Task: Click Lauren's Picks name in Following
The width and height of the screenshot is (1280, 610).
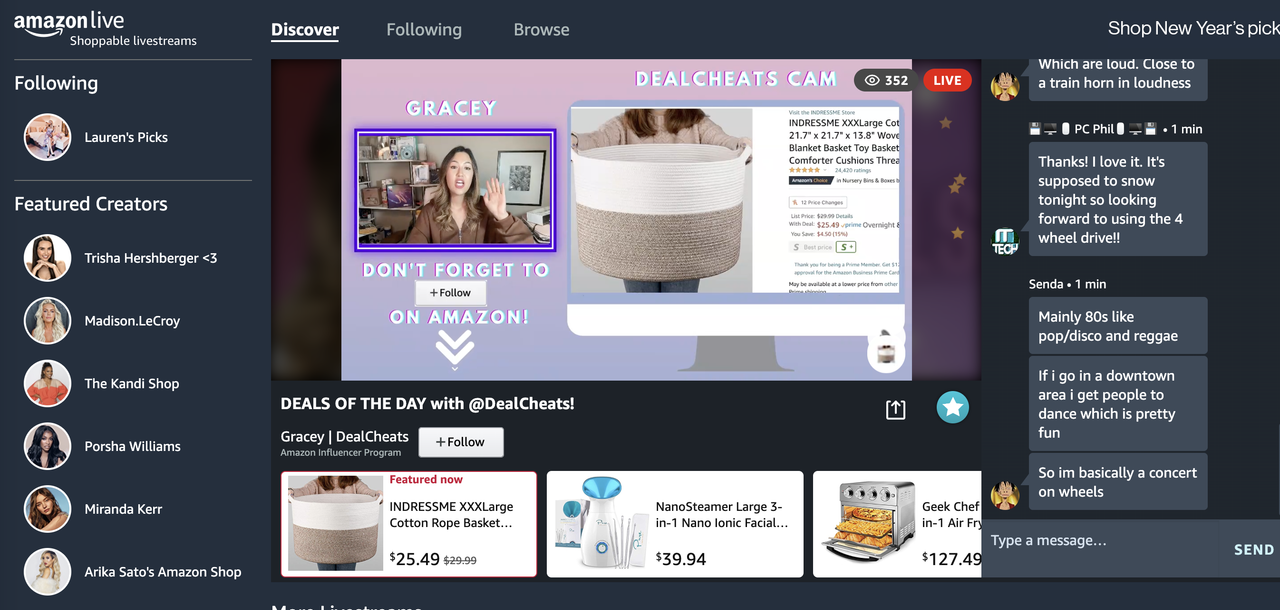Action: coord(126,137)
